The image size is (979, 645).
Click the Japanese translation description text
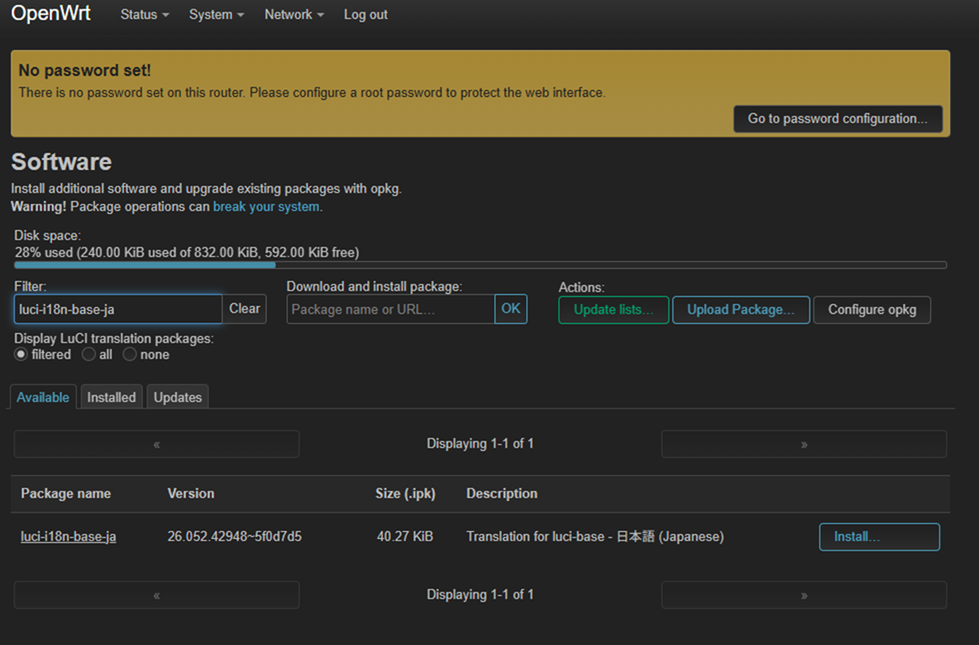point(595,536)
